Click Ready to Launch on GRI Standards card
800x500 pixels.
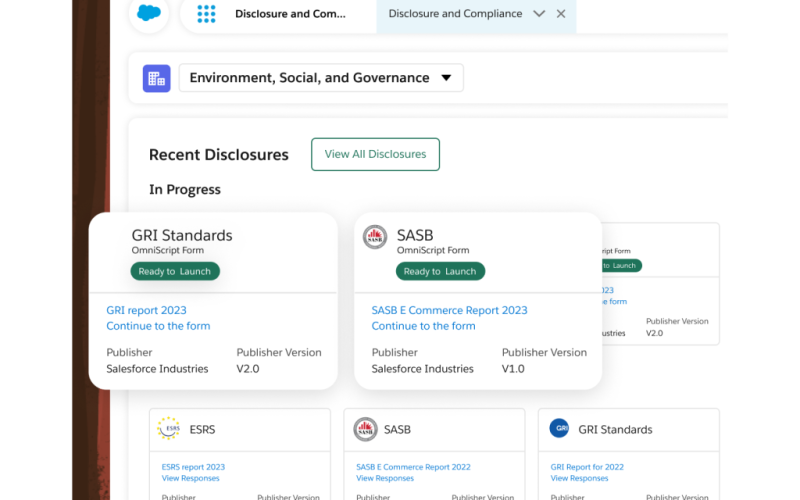175,271
